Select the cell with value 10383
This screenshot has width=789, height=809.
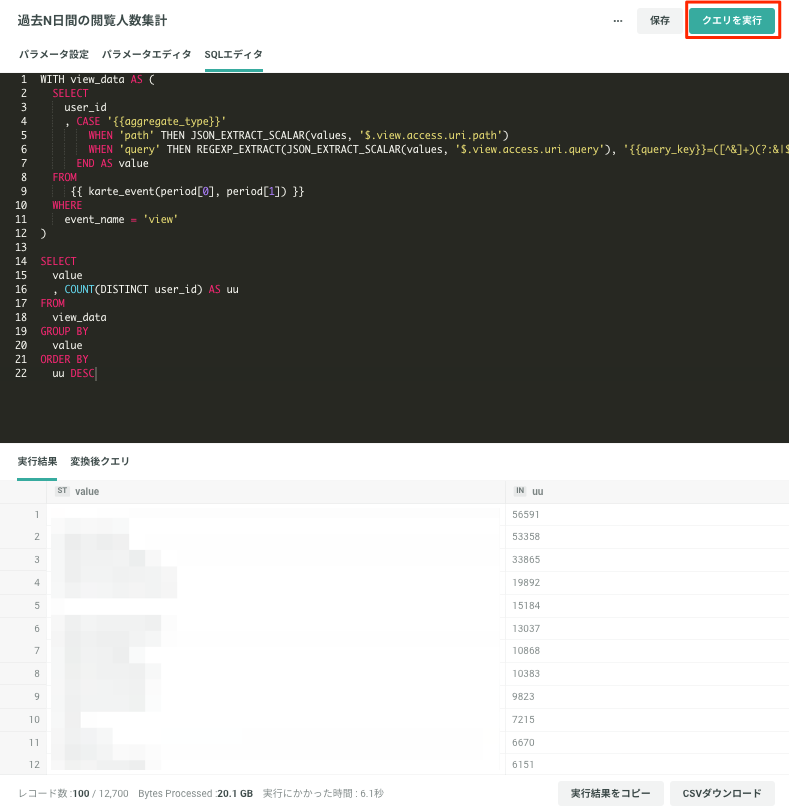tap(647, 674)
